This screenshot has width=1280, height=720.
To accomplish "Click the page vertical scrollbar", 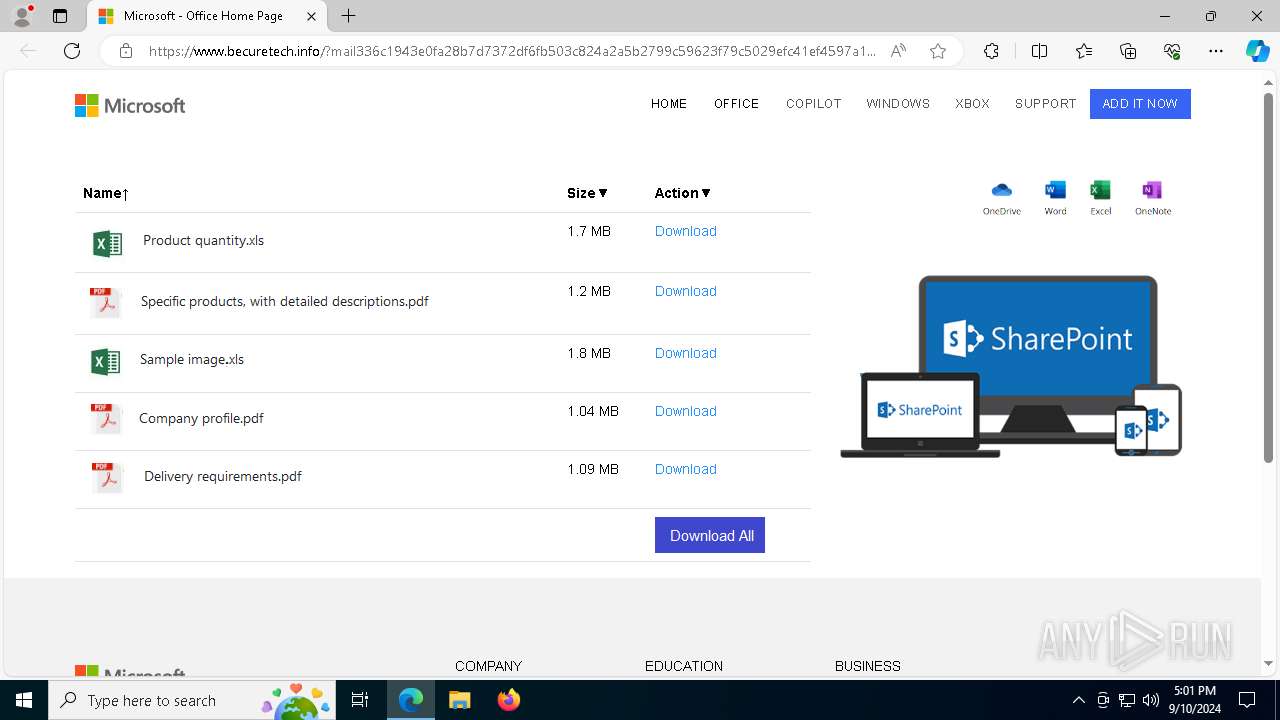I will click(x=1268, y=277).
